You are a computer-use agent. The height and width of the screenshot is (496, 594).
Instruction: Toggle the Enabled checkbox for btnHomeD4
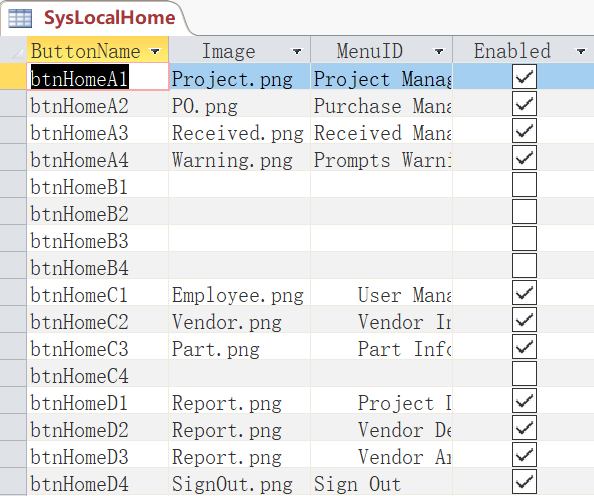tap(524, 481)
